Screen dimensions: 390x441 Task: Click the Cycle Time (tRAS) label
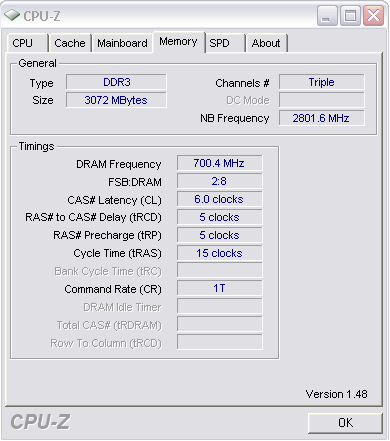117,253
